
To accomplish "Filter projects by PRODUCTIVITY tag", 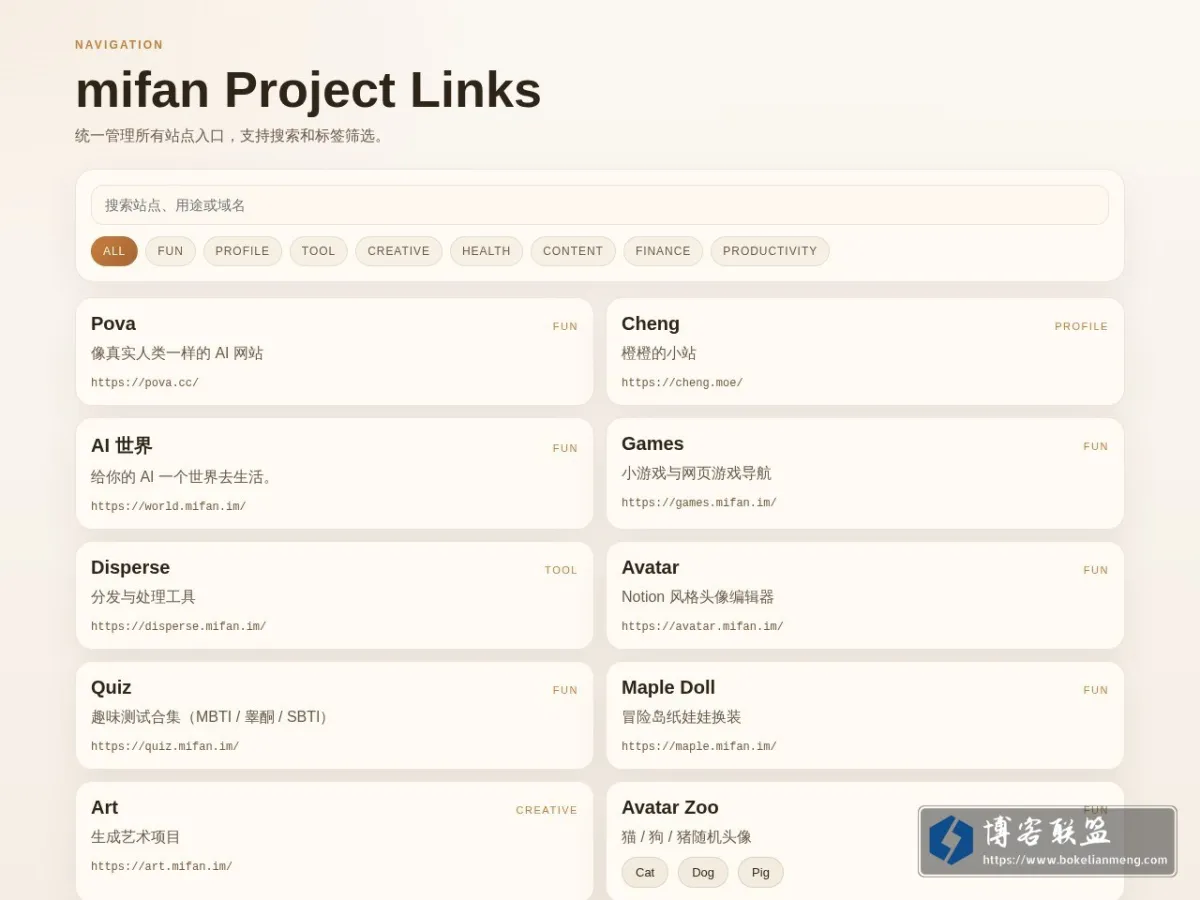I will point(770,251).
